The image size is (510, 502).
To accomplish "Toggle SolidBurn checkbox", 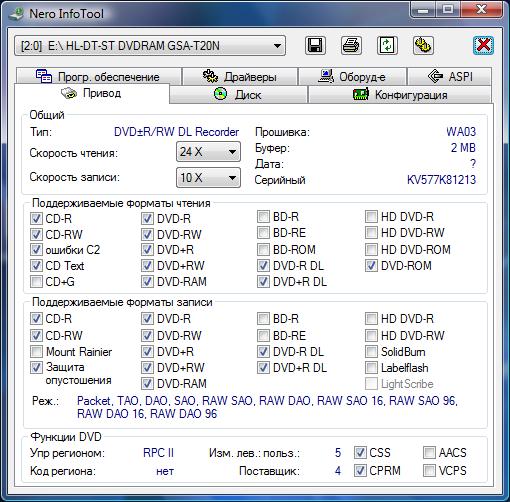I will (371, 351).
